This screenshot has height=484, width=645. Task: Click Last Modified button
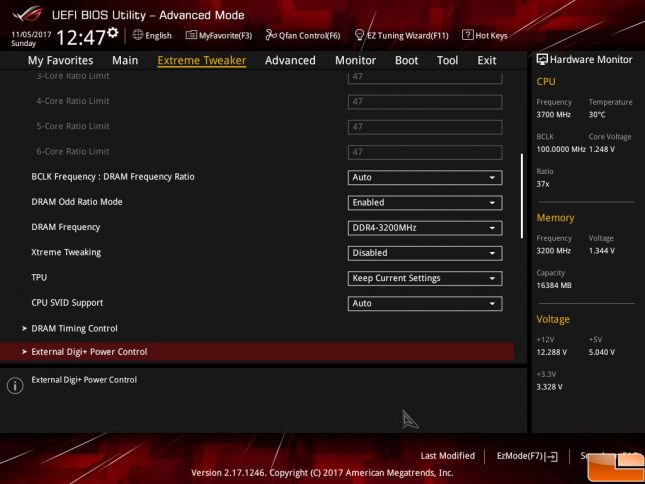point(448,456)
